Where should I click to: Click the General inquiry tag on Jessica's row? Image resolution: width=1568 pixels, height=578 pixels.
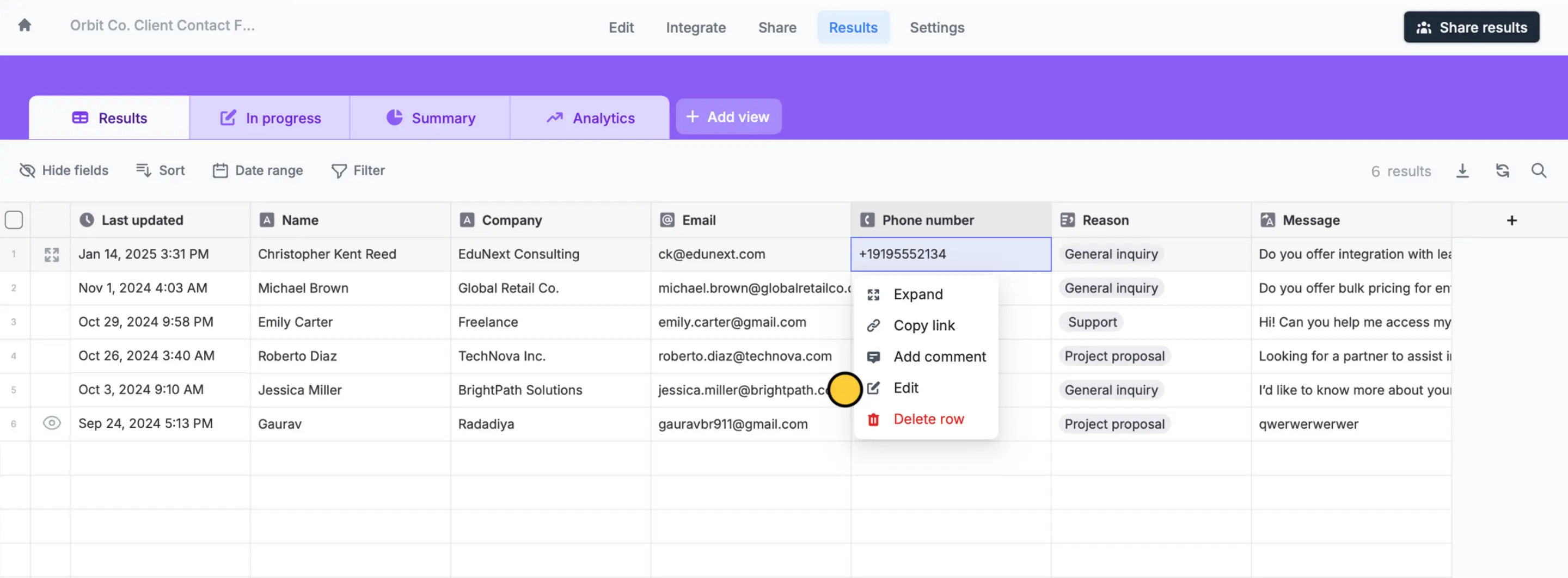[1111, 390]
